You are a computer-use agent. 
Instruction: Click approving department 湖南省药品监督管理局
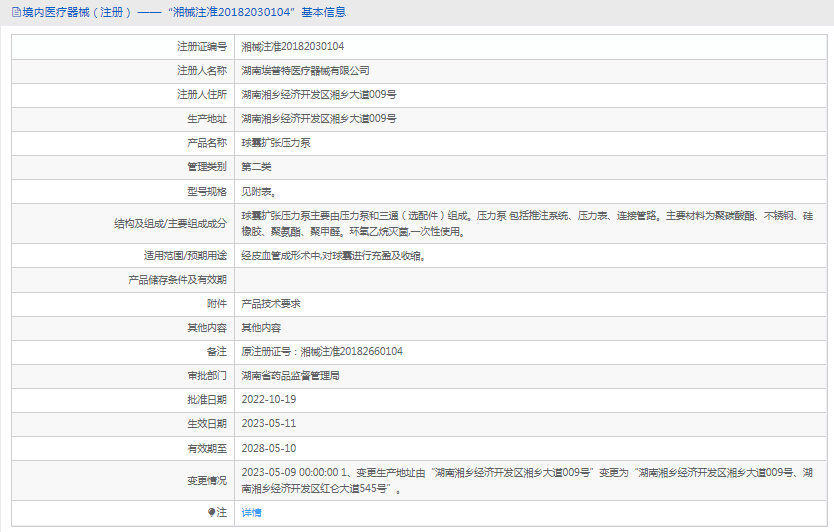pos(290,375)
